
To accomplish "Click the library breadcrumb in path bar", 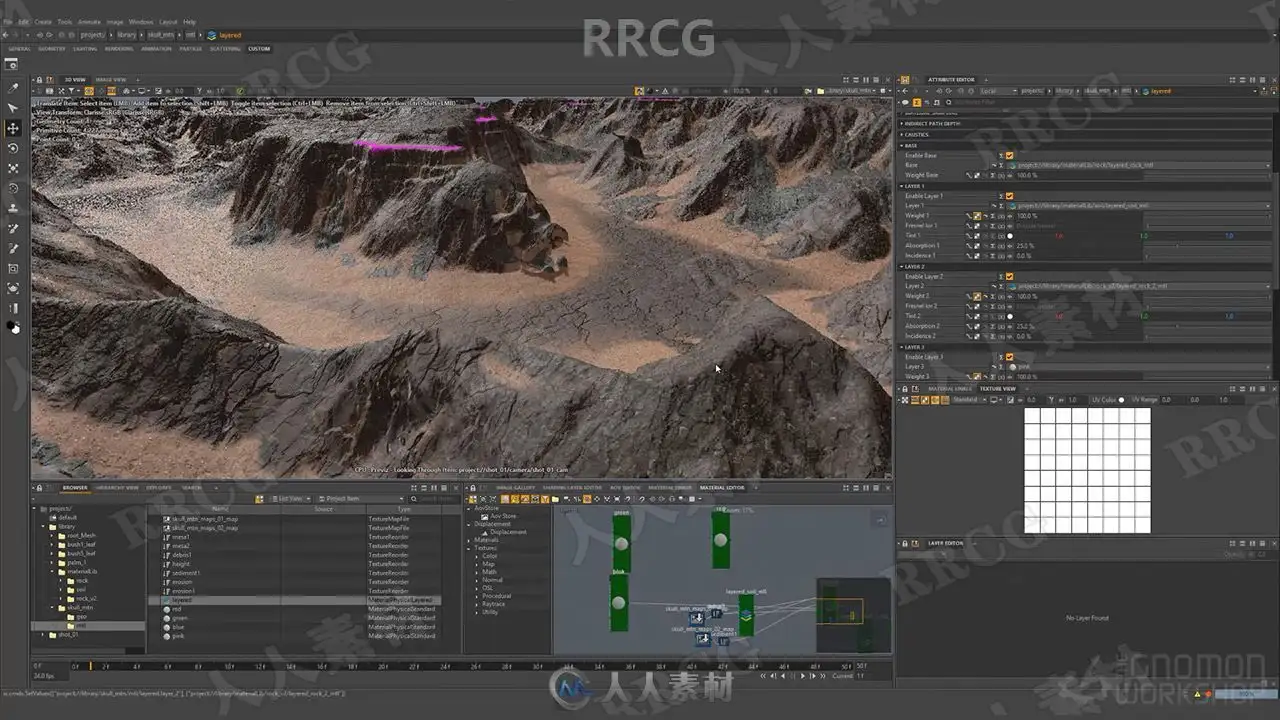I will pos(126,35).
